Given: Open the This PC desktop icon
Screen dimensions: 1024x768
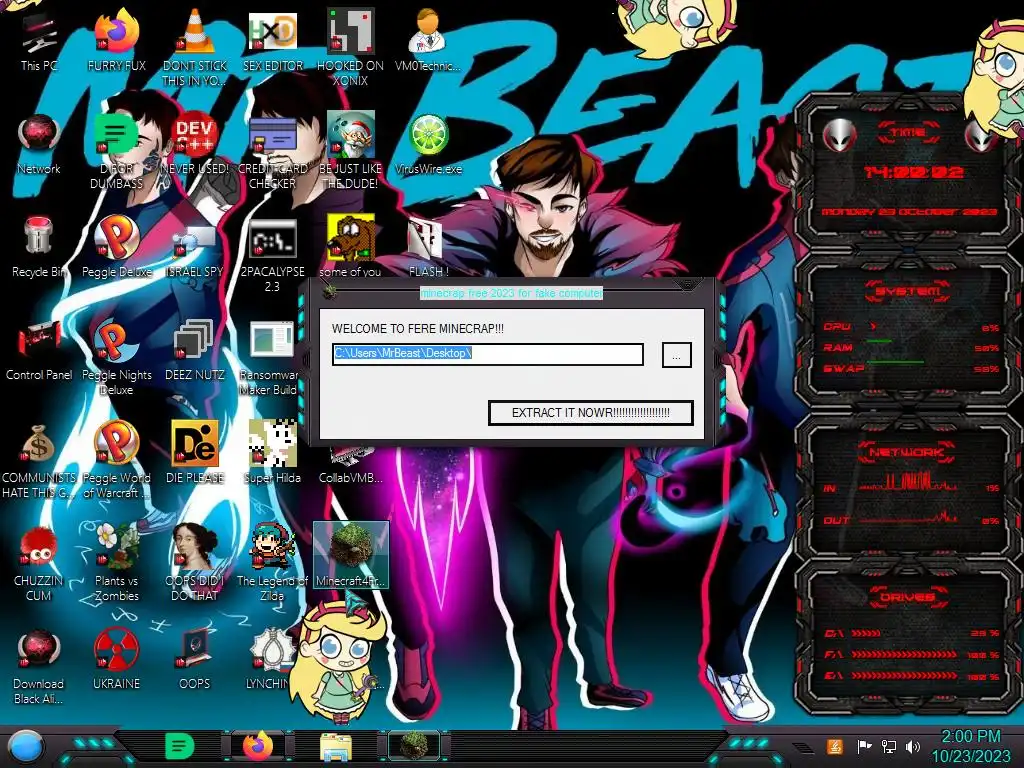Looking at the screenshot, I should pyautogui.click(x=39, y=40).
